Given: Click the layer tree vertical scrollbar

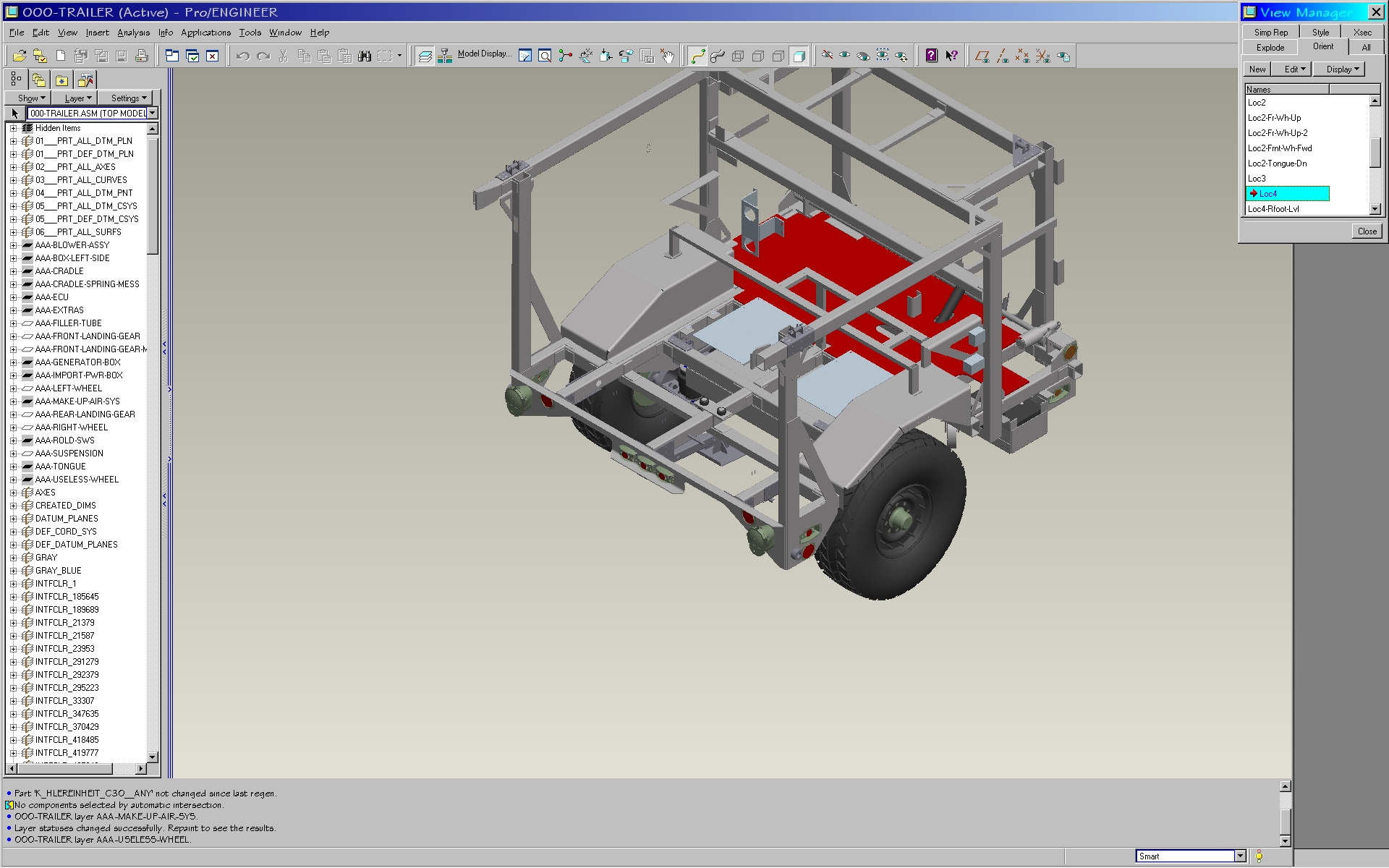Looking at the screenshot, I should point(152,443).
